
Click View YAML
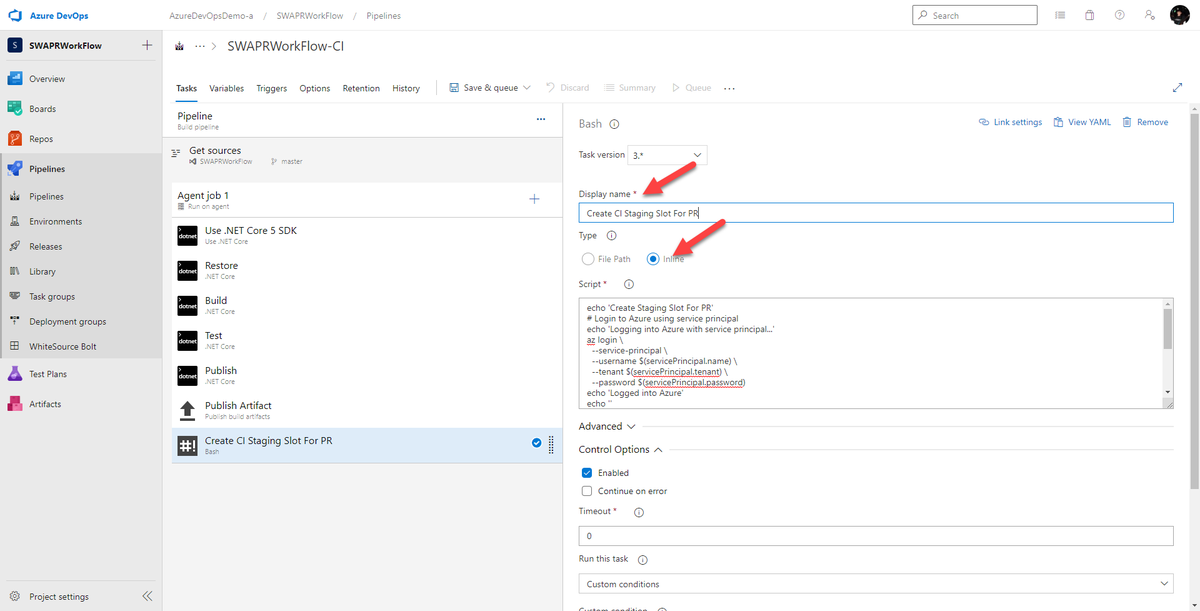point(1081,122)
